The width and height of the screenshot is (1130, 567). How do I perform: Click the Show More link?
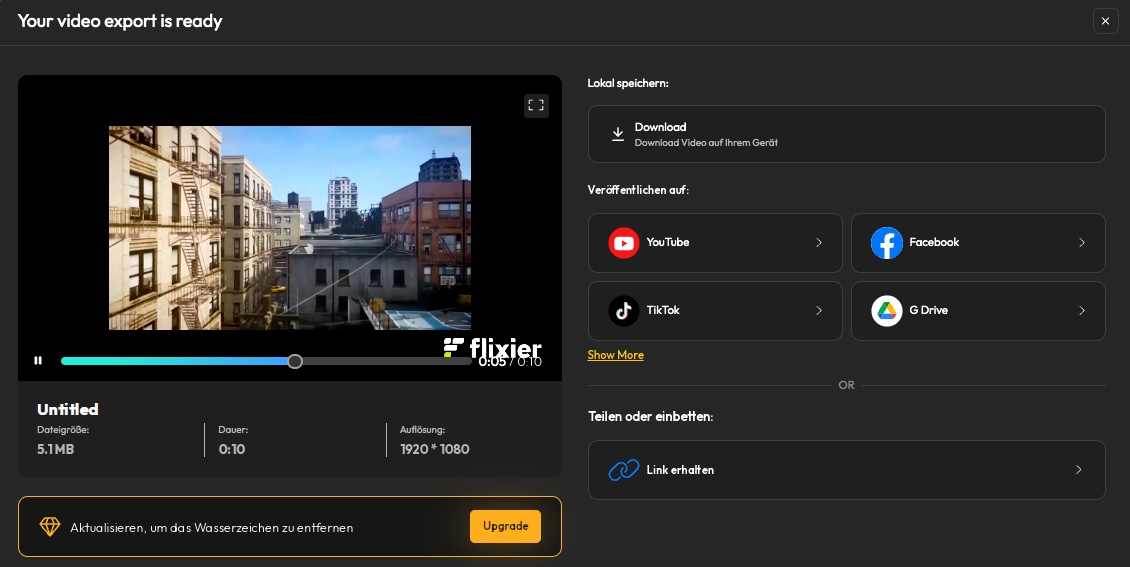(615, 354)
